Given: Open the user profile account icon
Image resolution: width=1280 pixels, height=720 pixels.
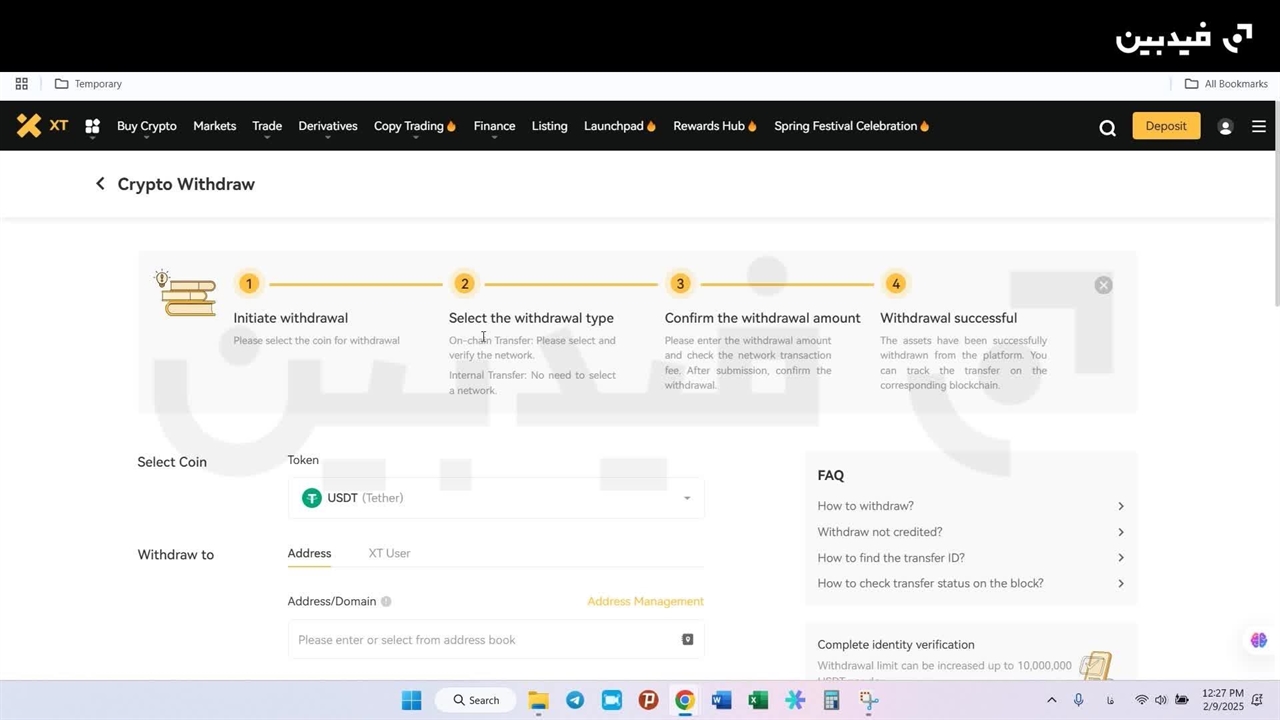Looking at the screenshot, I should [1225, 127].
